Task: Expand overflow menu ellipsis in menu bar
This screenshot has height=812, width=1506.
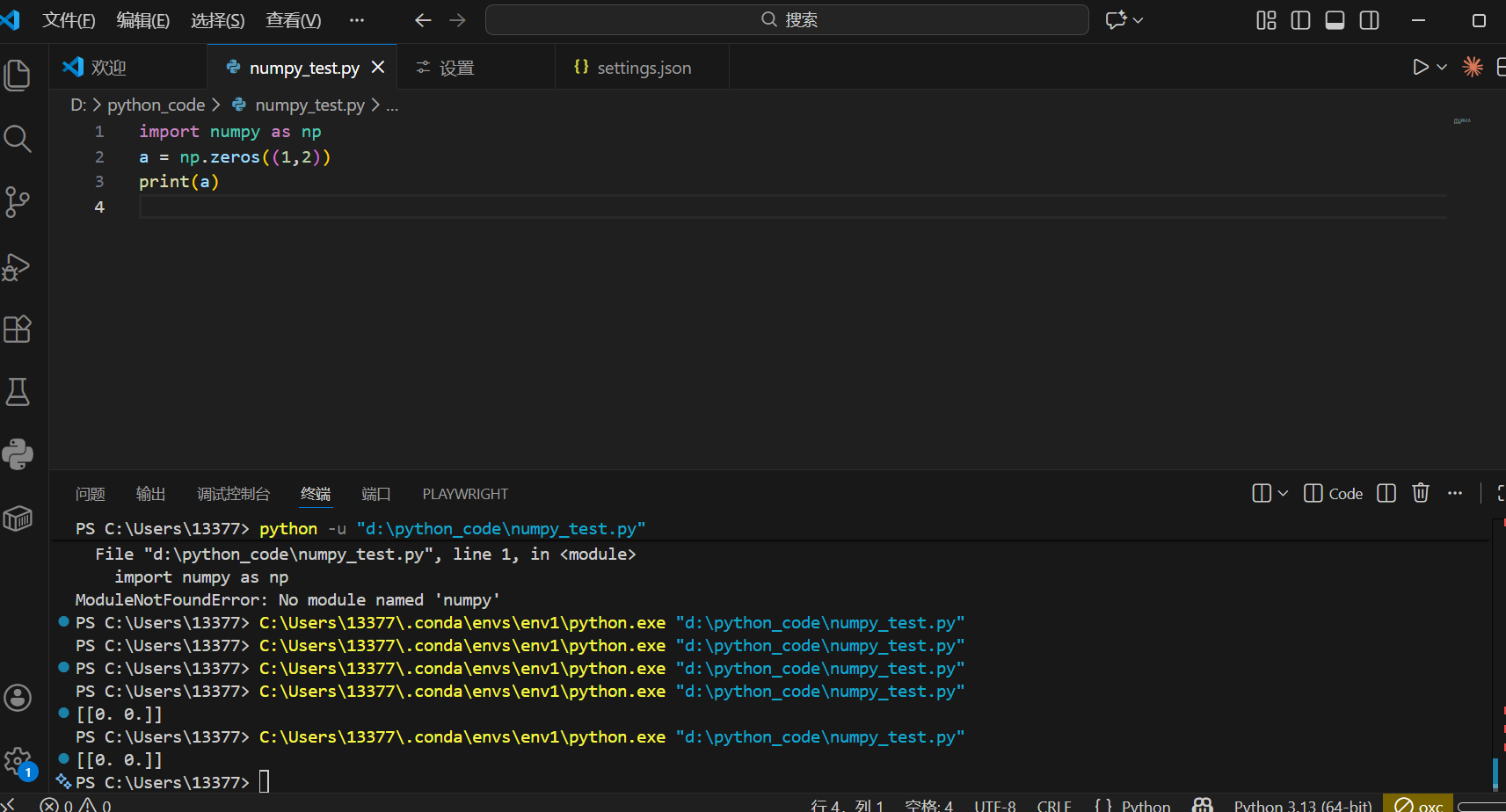Action: (356, 20)
